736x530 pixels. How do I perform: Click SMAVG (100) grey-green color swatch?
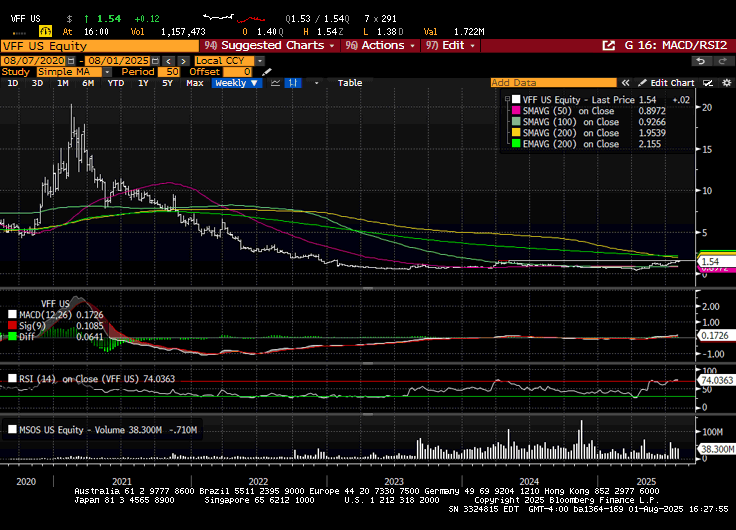[x=516, y=122]
